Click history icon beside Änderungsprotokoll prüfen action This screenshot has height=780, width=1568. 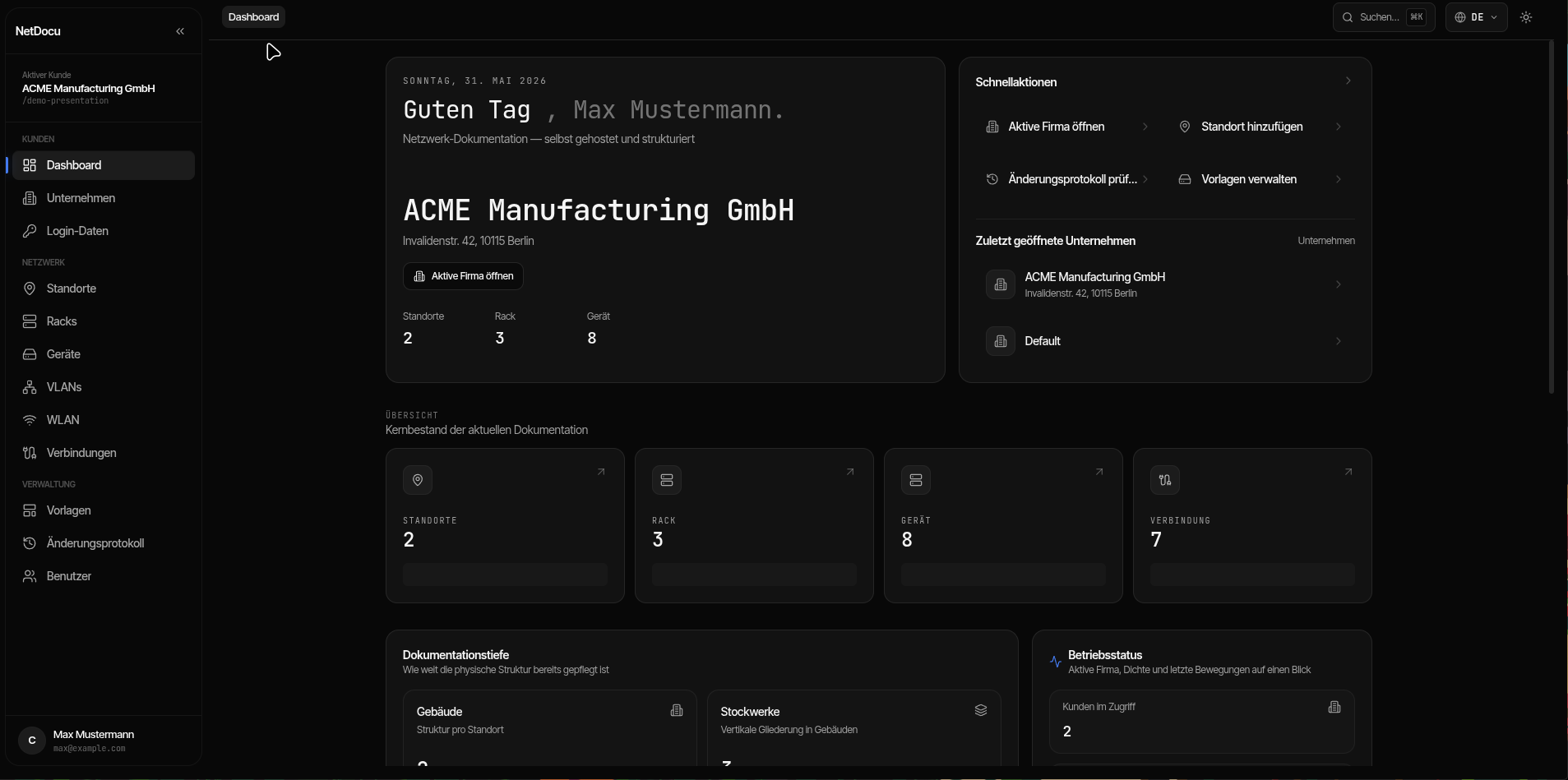coord(992,179)
